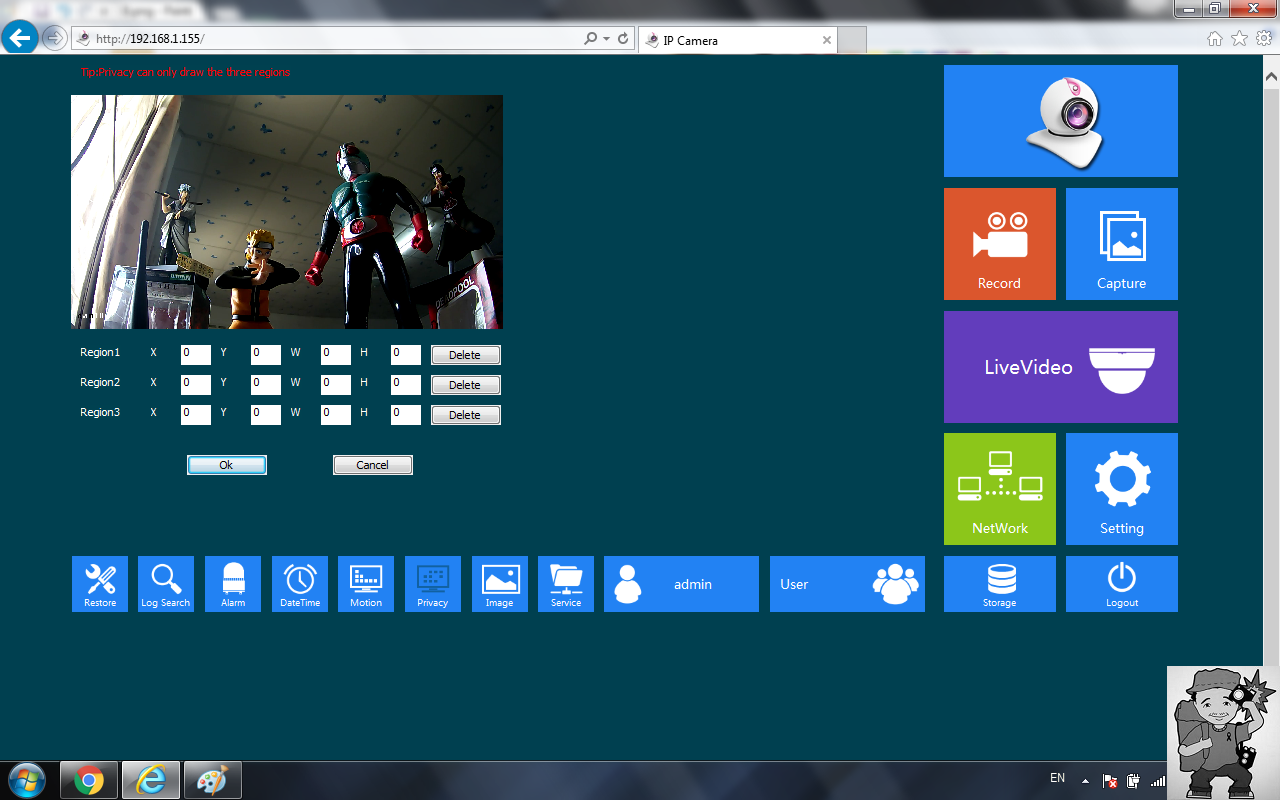Delete Region3 with its Delete button

point(465,415)
